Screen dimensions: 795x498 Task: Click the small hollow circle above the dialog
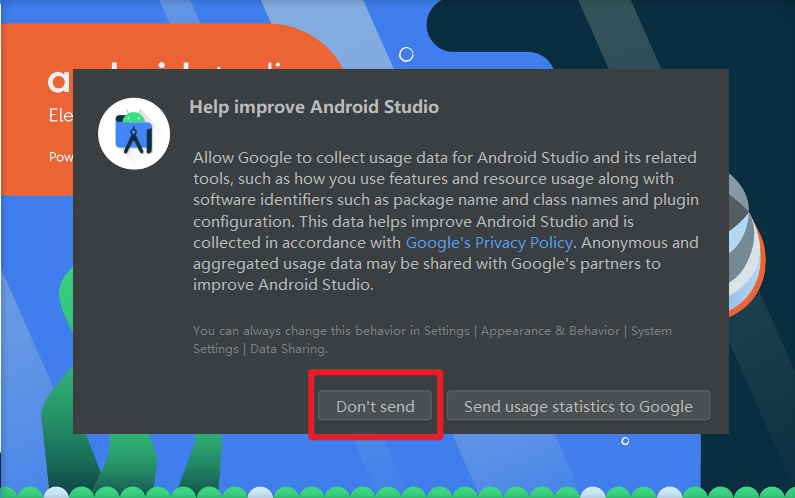point(406,54)
